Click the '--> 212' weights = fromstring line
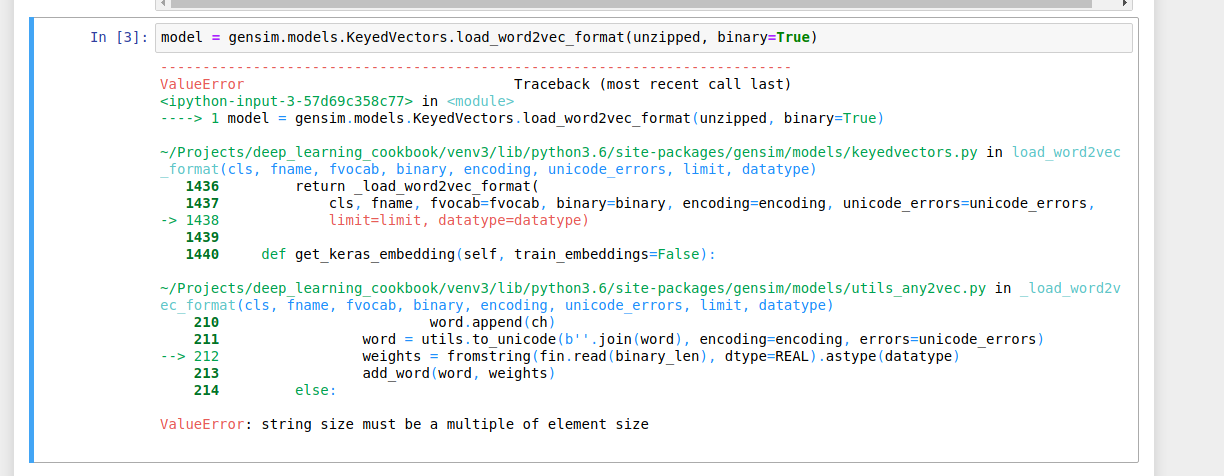 coord(560,356)
